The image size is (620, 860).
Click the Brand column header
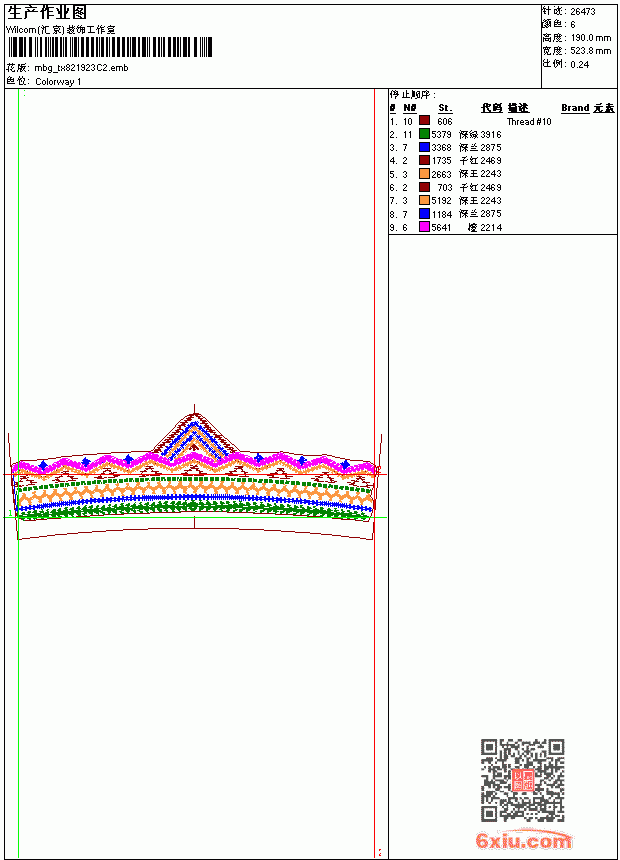coord(575,108)
